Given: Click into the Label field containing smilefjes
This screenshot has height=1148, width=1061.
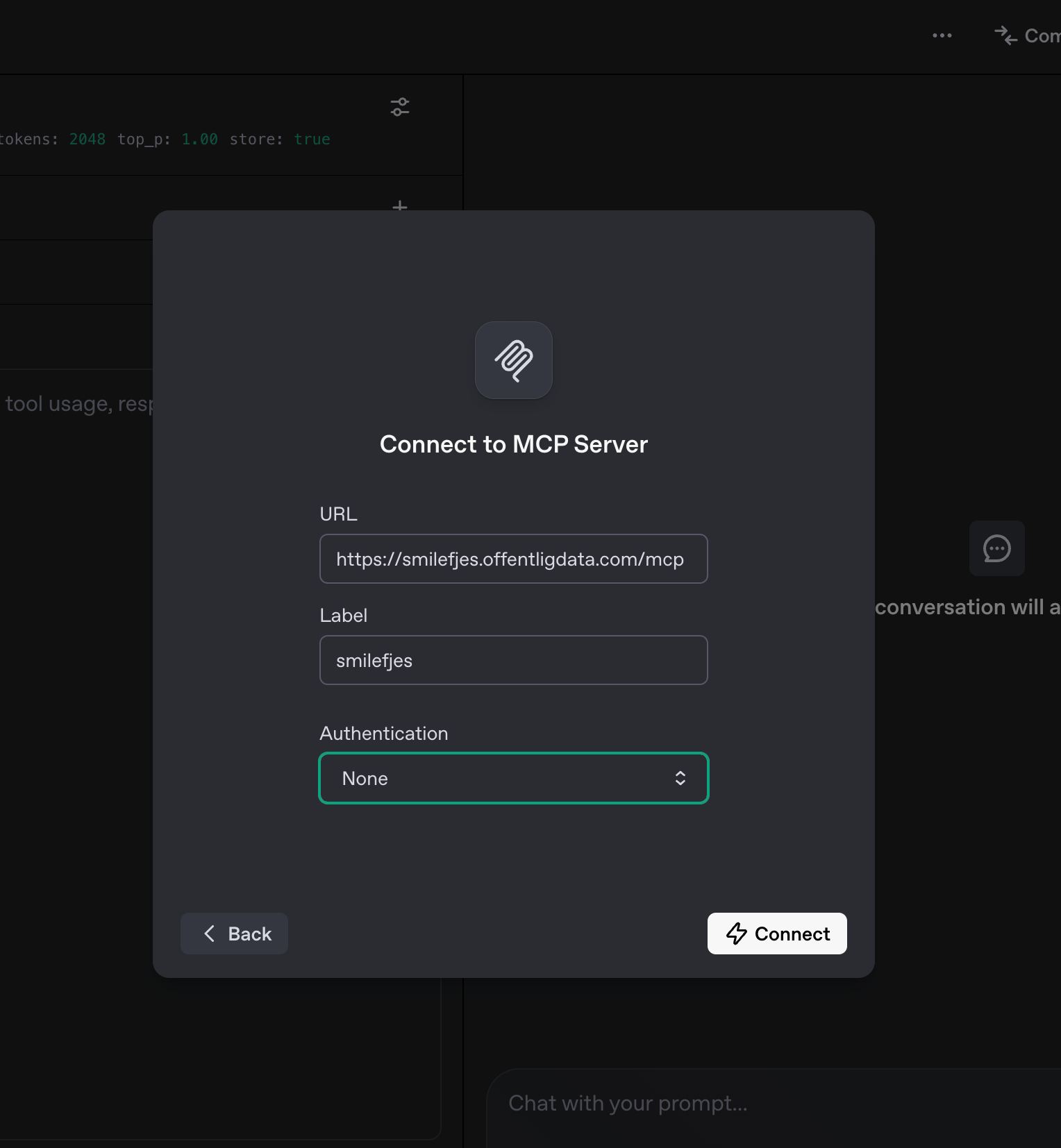Looking at the screenshot, I should click(x=513, y=660).
